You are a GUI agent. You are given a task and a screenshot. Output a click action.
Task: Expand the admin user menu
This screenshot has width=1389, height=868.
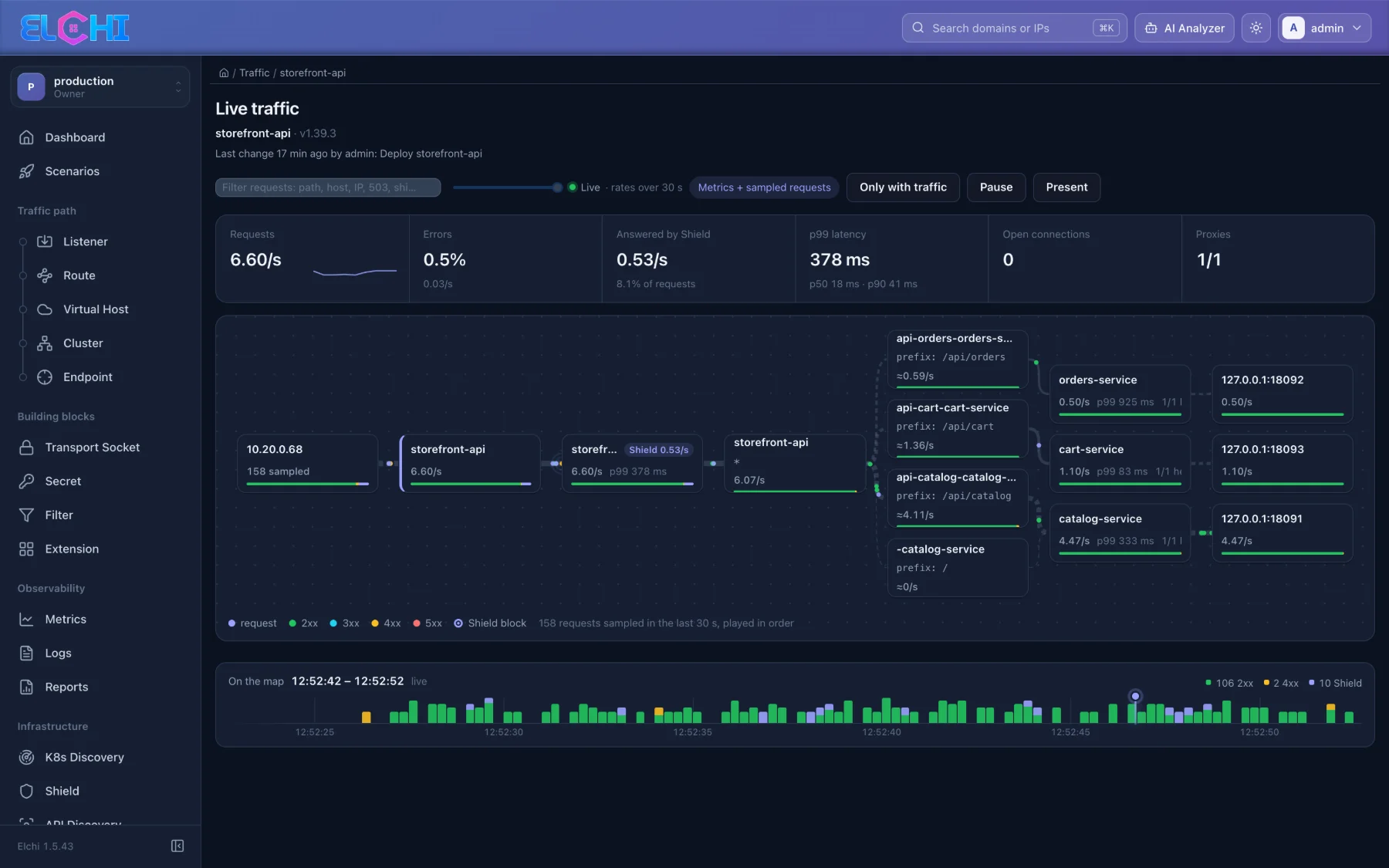[1324, 28]
